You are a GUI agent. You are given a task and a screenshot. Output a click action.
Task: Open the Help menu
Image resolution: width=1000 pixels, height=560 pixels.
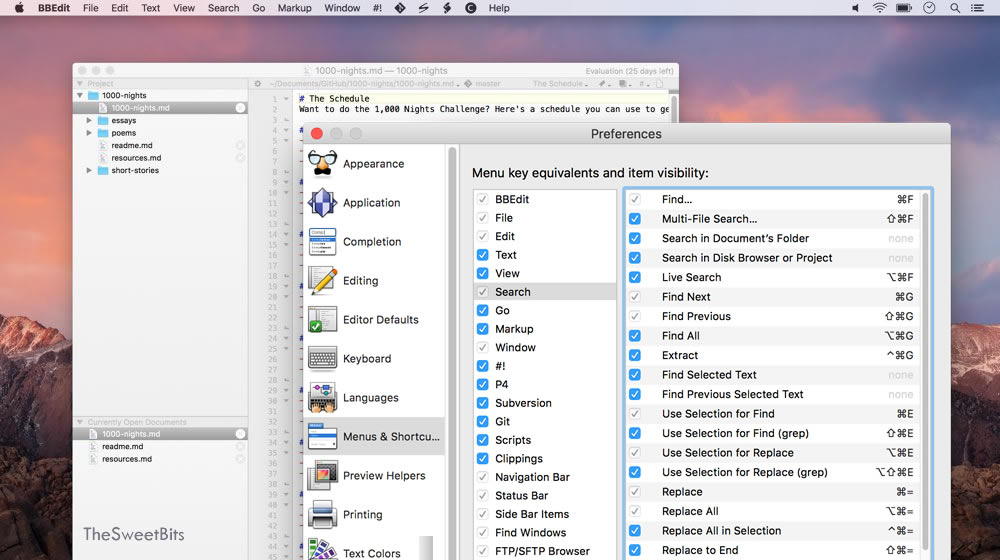click(499, 8)
